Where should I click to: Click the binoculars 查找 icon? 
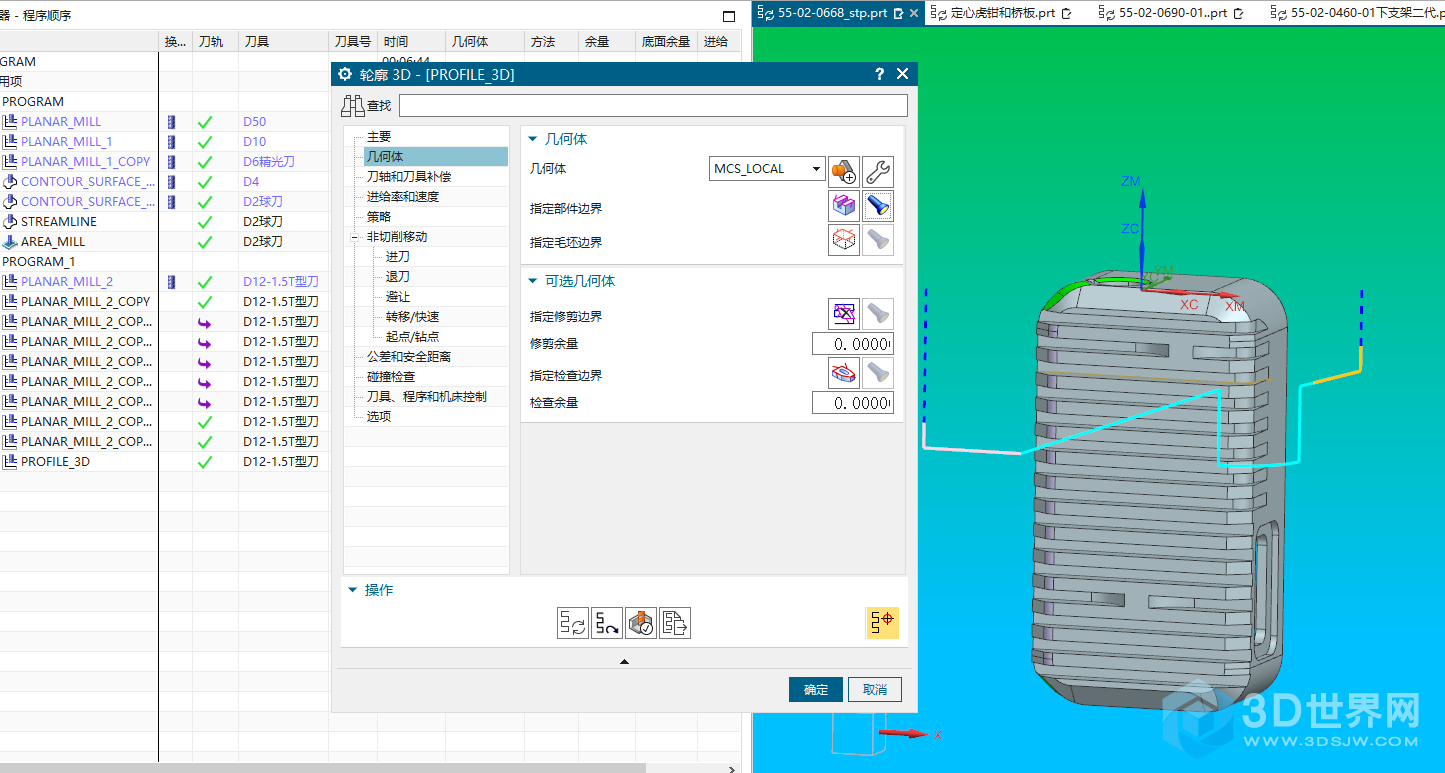(353, 105)
